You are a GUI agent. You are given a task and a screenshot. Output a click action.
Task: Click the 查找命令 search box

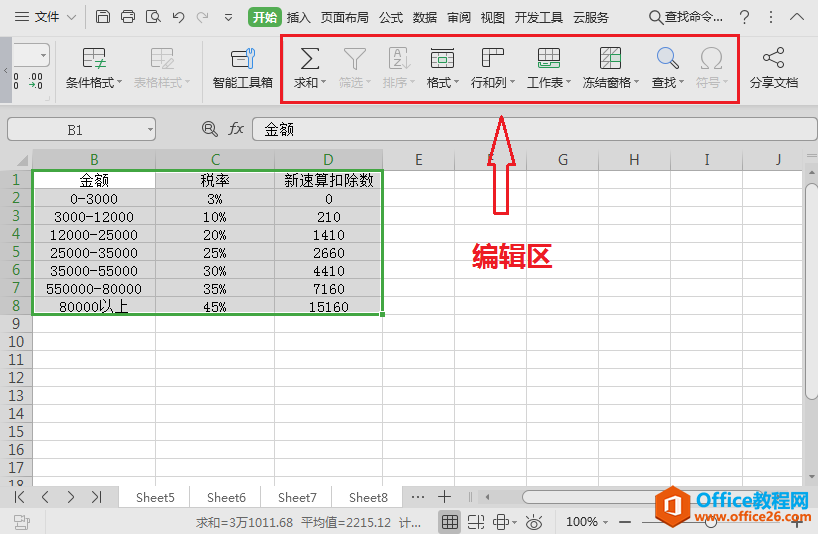[x=686, y=17]
